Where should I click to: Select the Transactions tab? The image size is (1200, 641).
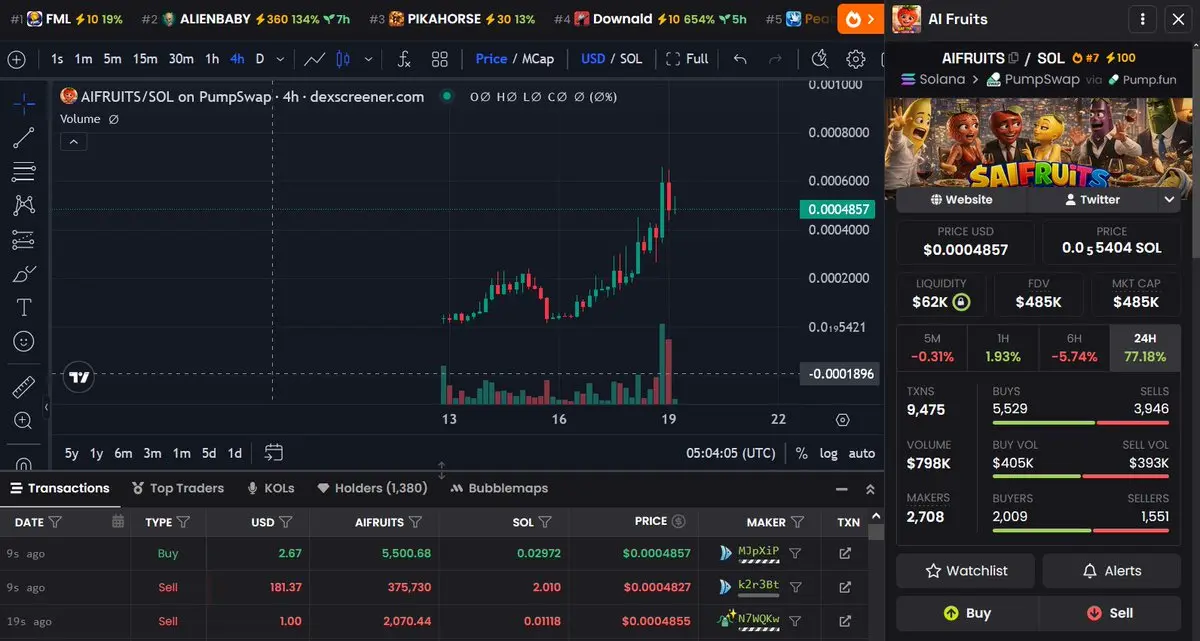click(59, 488)
